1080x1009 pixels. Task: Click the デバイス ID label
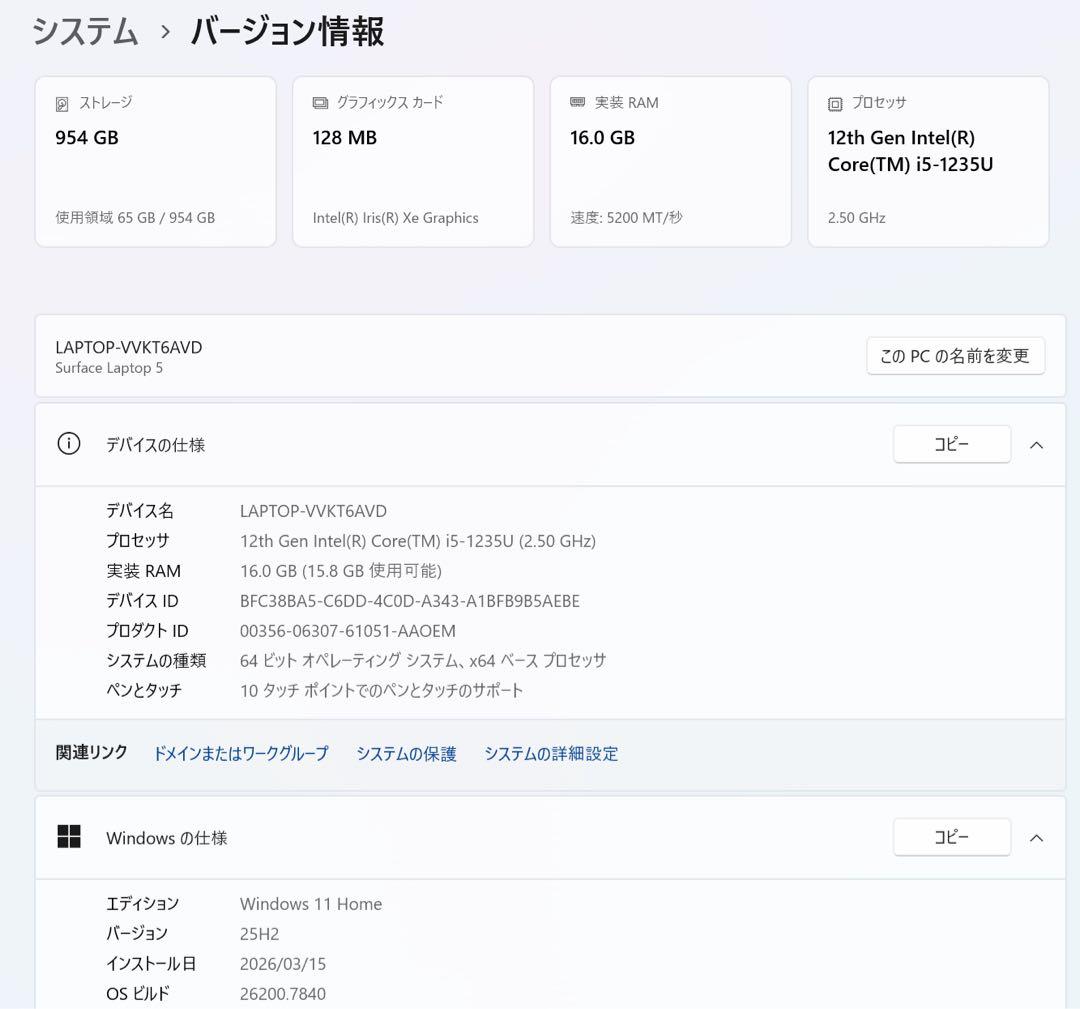142,601
